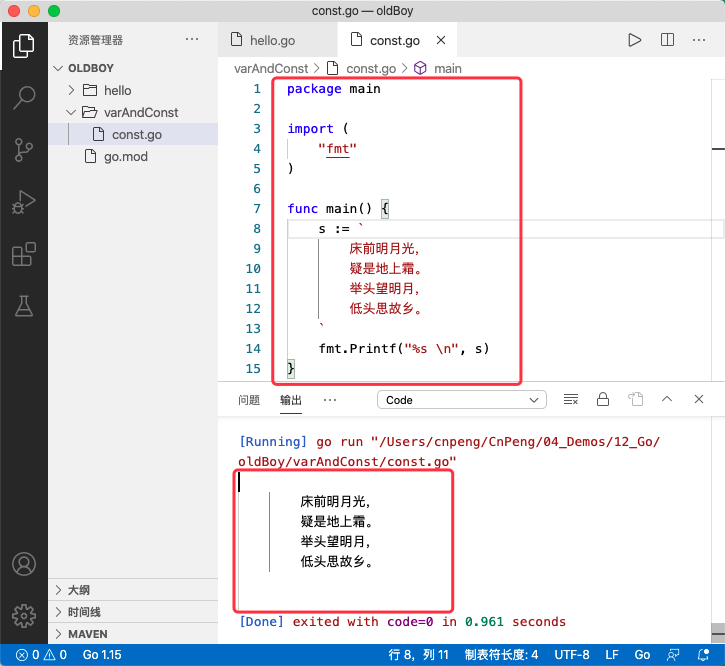Open the Extensions view
This screenshot has width=725, height=666.
(24, 255)
